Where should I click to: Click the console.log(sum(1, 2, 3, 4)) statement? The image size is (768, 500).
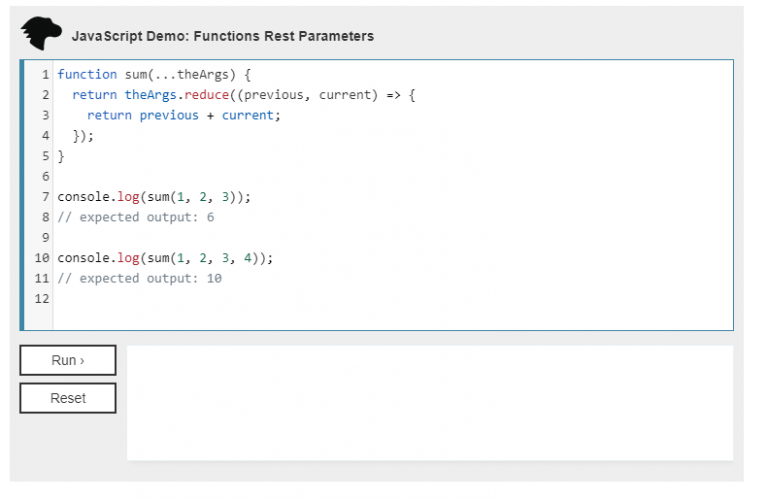tap(165, 258)
